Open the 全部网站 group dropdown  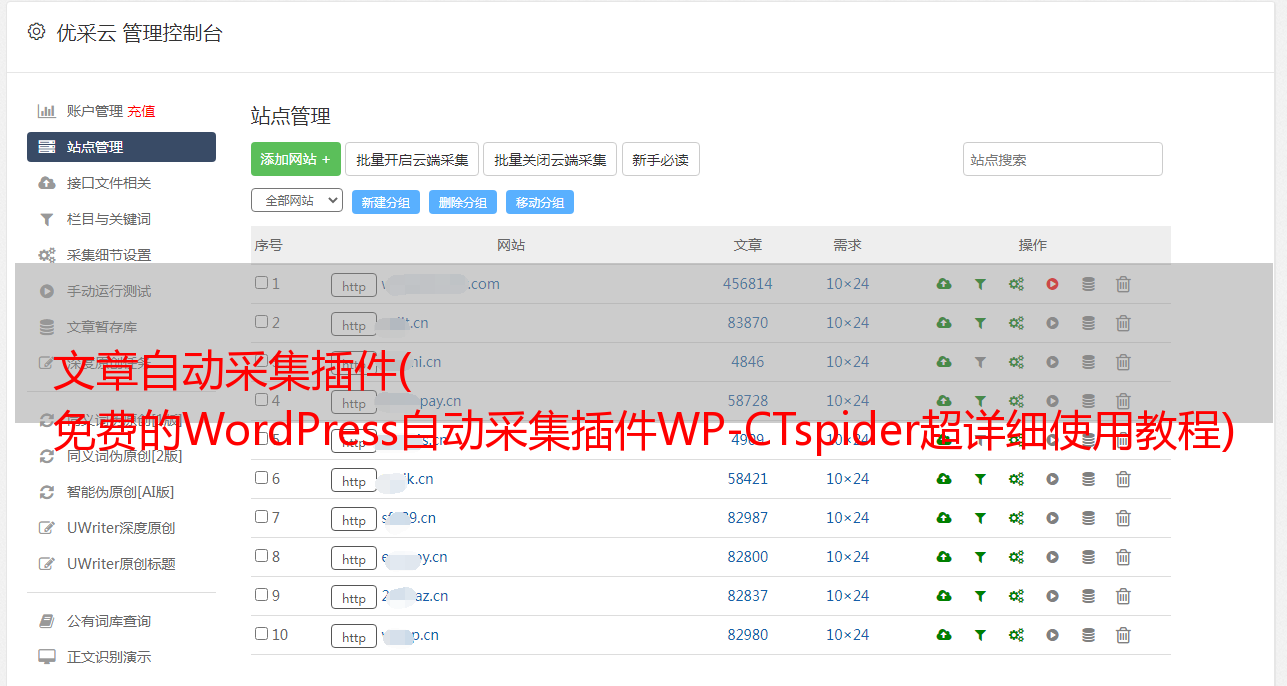click(x=297, y=201)
